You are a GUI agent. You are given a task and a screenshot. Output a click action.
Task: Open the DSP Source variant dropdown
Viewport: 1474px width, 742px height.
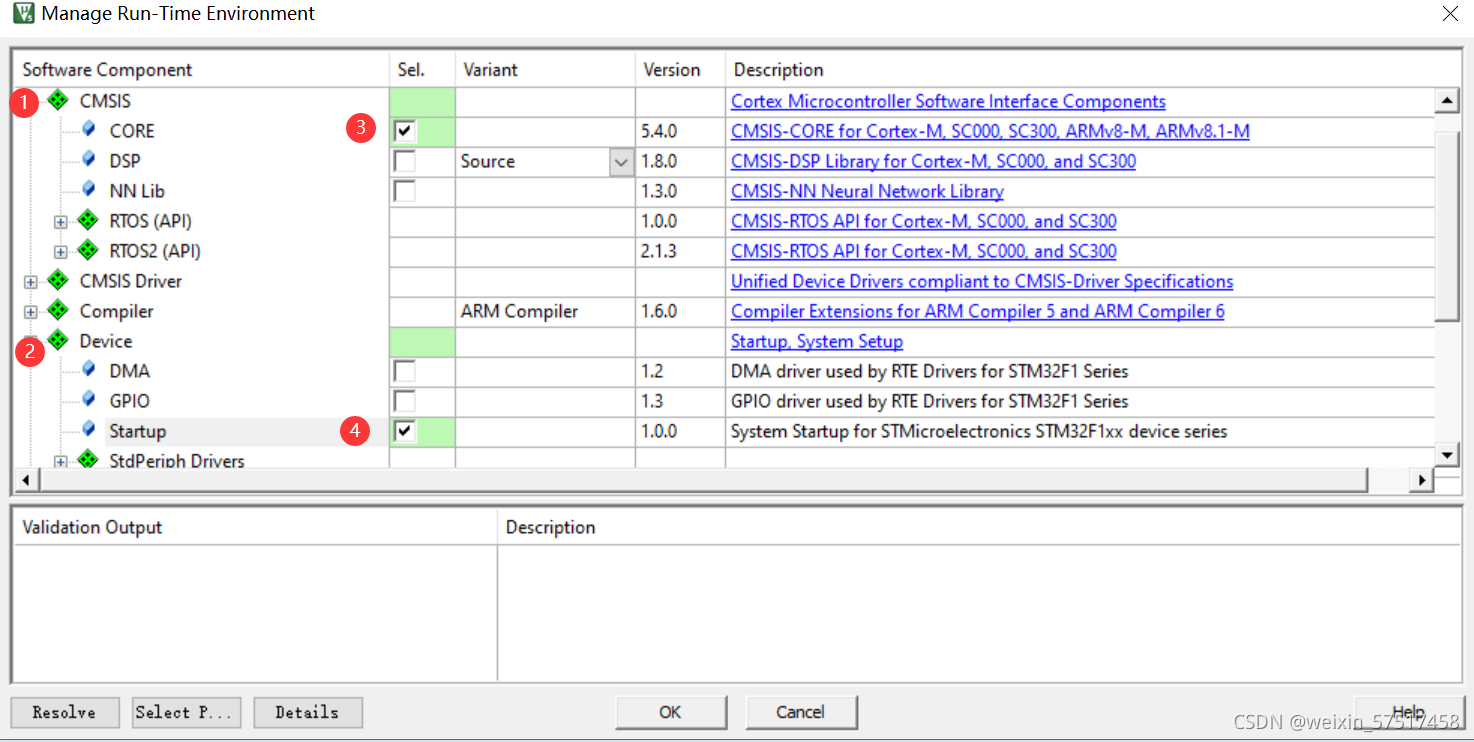[x=621, y=162]
